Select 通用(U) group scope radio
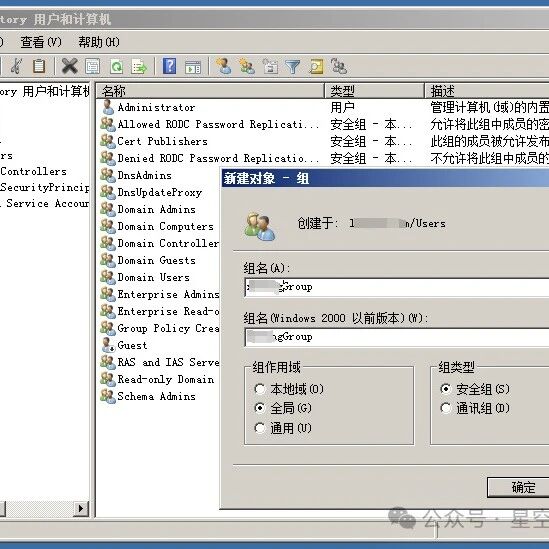 pyautogui.click(x=260, y=428)
